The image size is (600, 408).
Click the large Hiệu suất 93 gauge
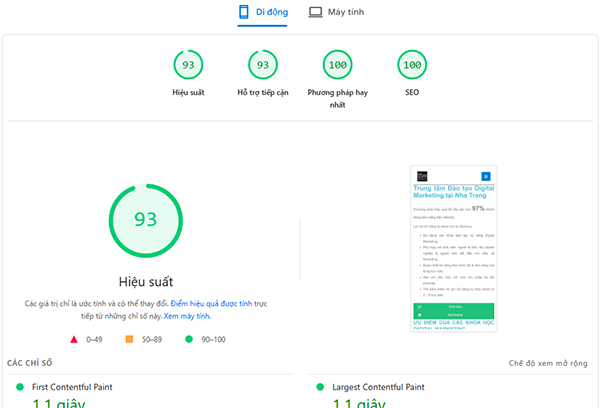(146, 218)
